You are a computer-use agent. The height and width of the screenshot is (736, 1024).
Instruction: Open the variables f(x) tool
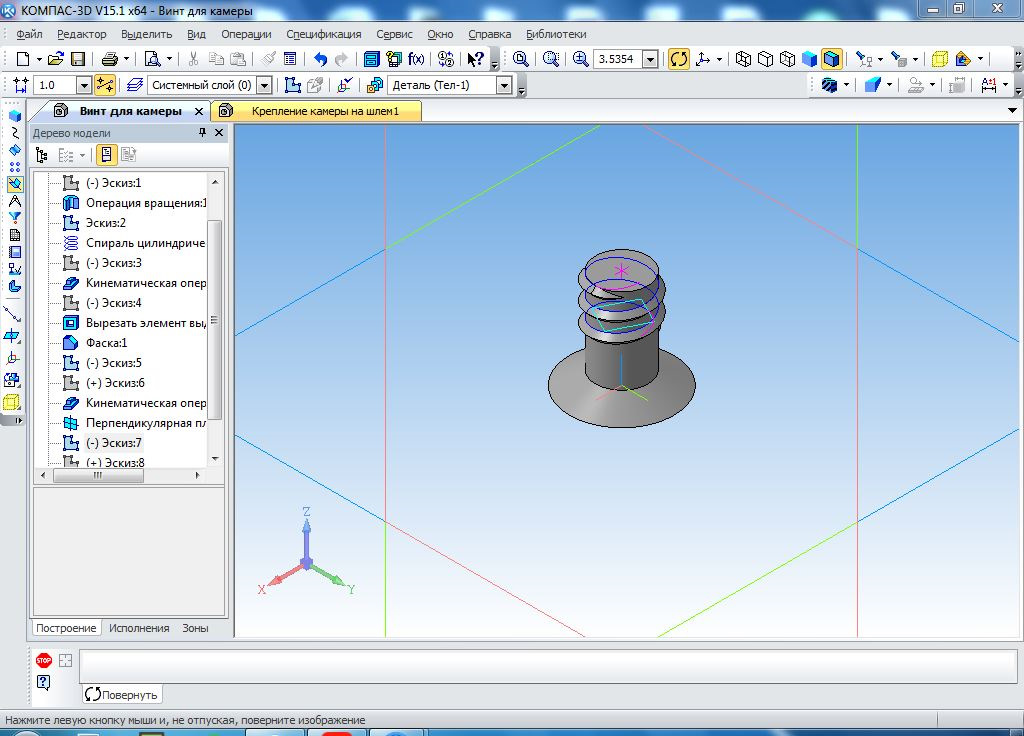(x=416, y=59)
